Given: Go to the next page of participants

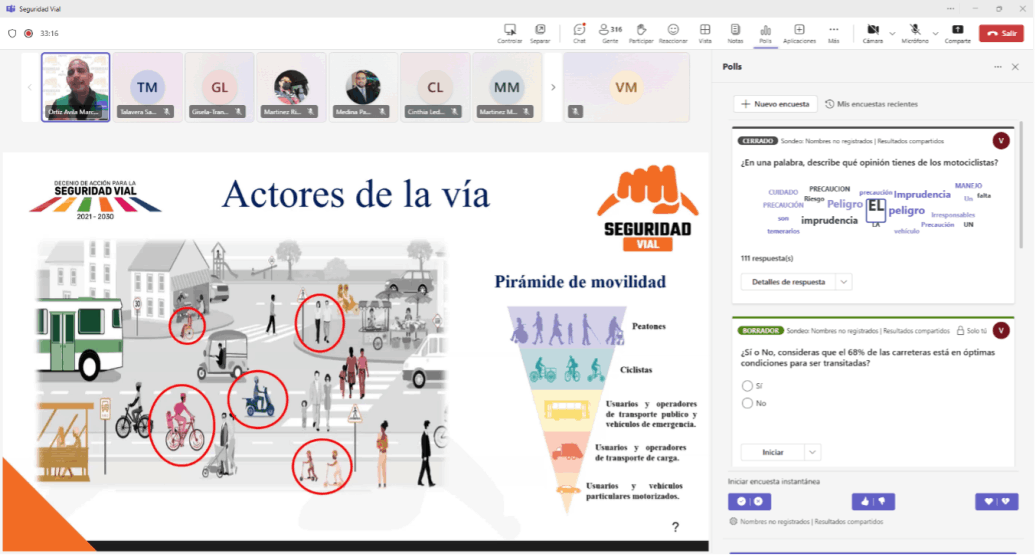Looking at the screenshot, I should pos(553,87).
